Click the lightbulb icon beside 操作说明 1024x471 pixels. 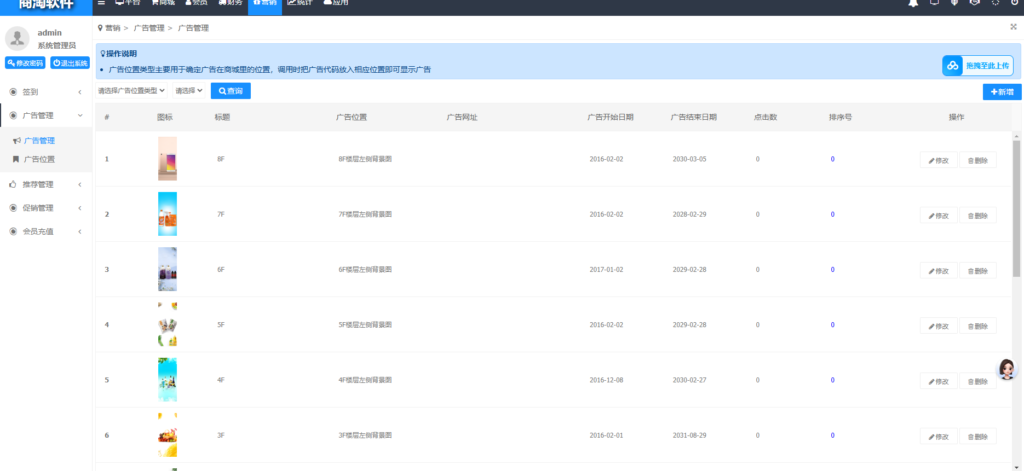(x=103, y=54)
